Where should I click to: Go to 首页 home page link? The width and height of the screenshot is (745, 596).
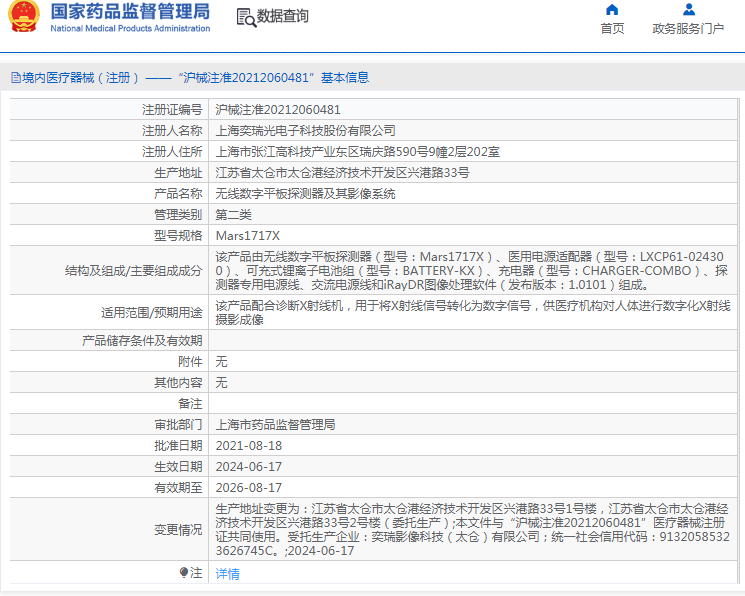(x=612, y=29)
